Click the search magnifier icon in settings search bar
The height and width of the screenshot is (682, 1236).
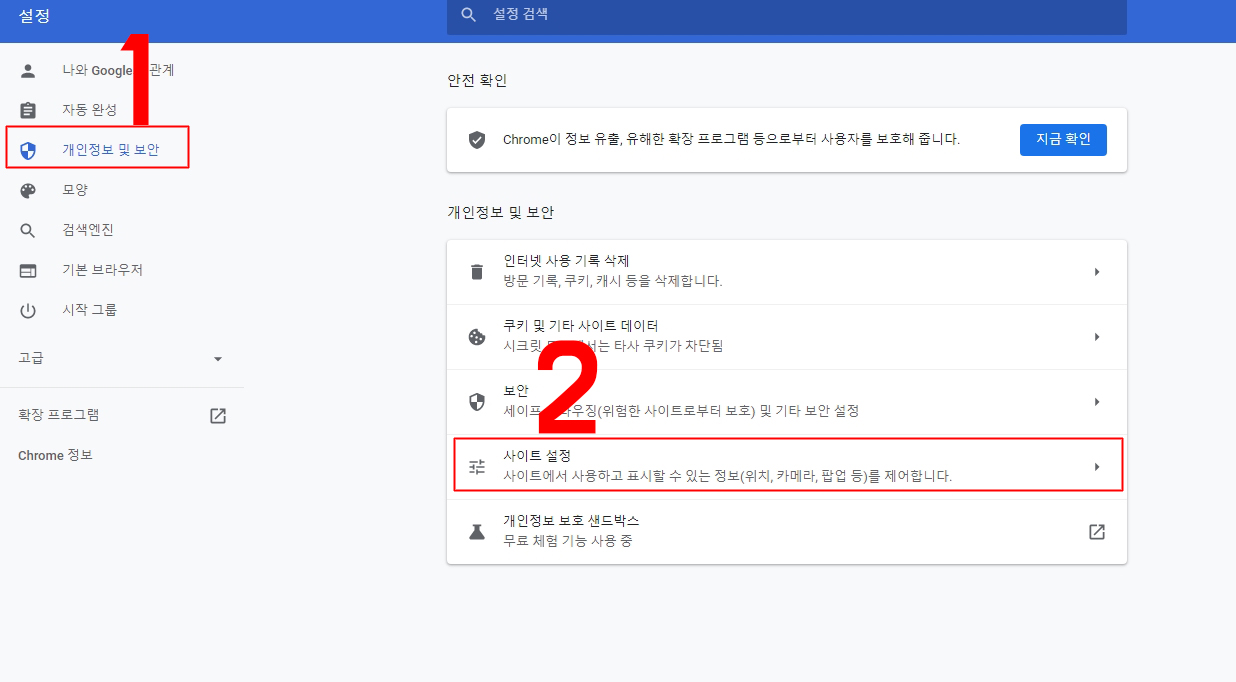coord(468,15)
